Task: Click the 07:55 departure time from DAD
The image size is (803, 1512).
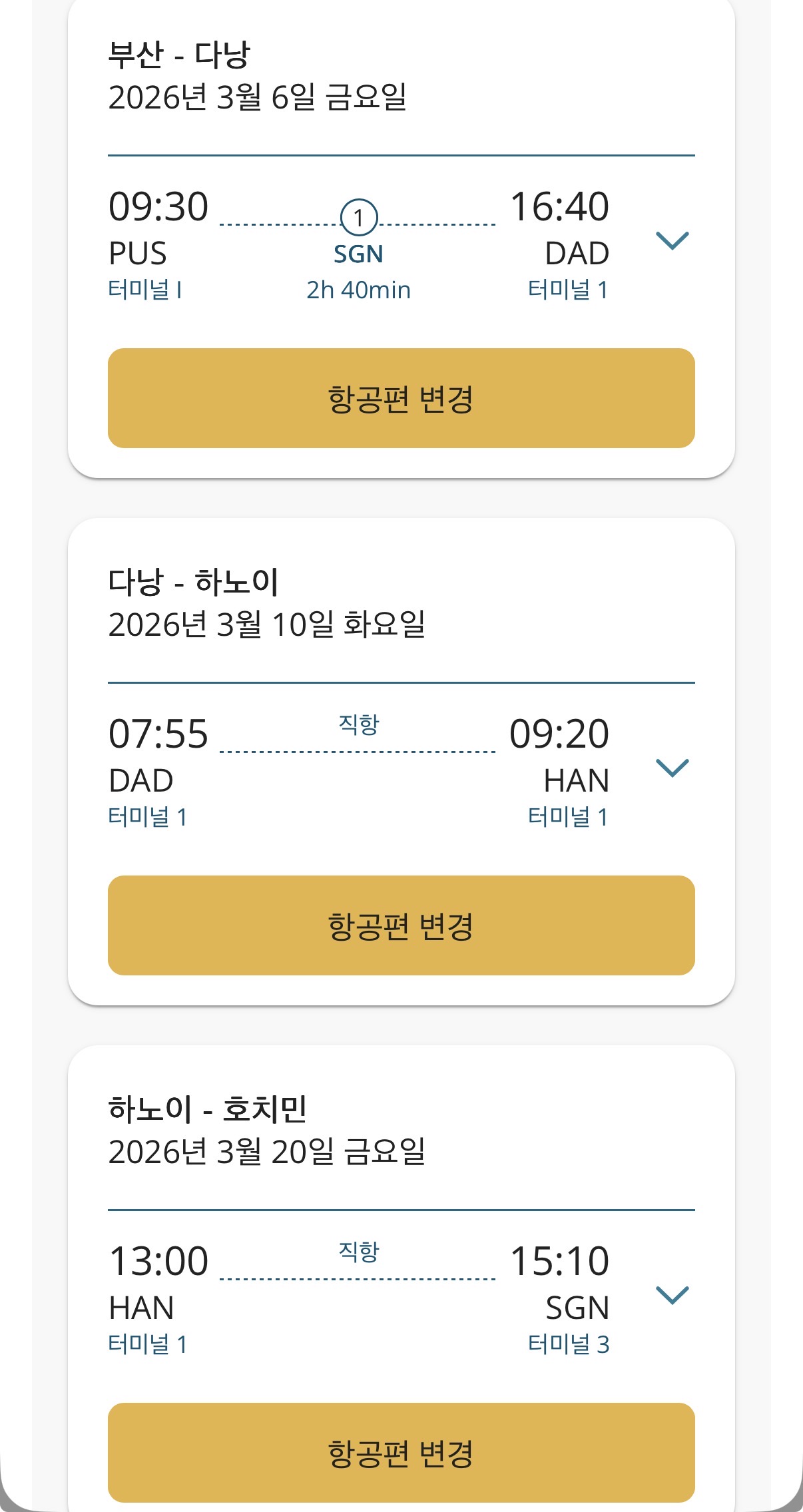Action: pyautogui.click(x=158, y=734)
